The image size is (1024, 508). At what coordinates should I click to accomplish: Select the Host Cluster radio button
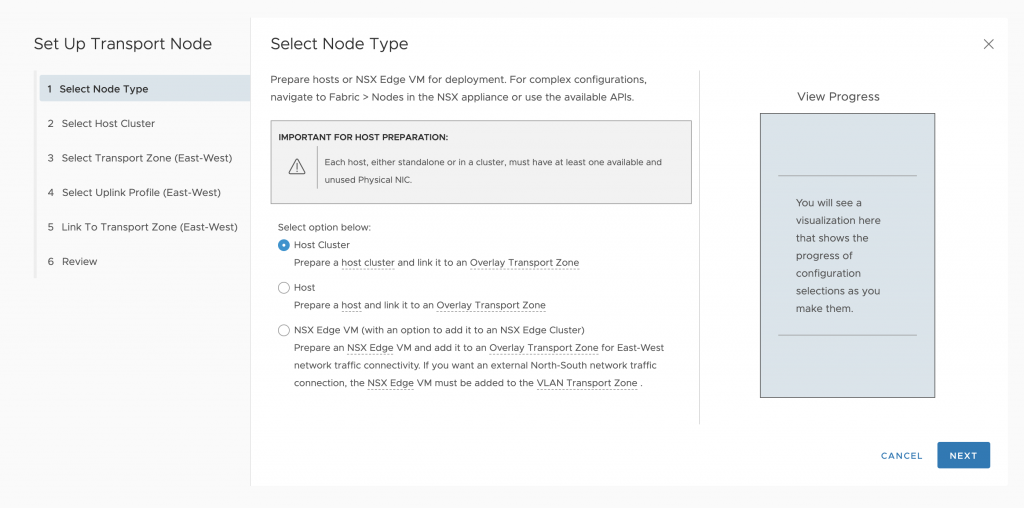[x=283, y=245]
